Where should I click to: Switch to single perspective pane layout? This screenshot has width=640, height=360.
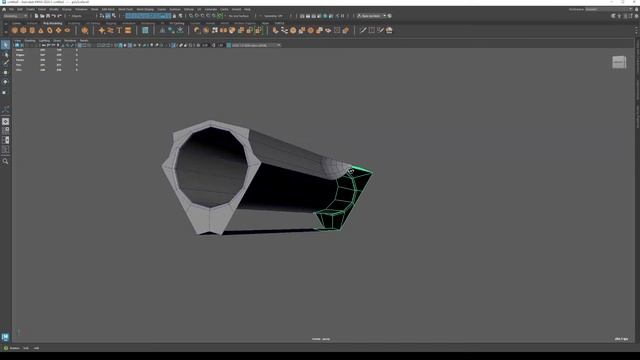coord(5,122)
